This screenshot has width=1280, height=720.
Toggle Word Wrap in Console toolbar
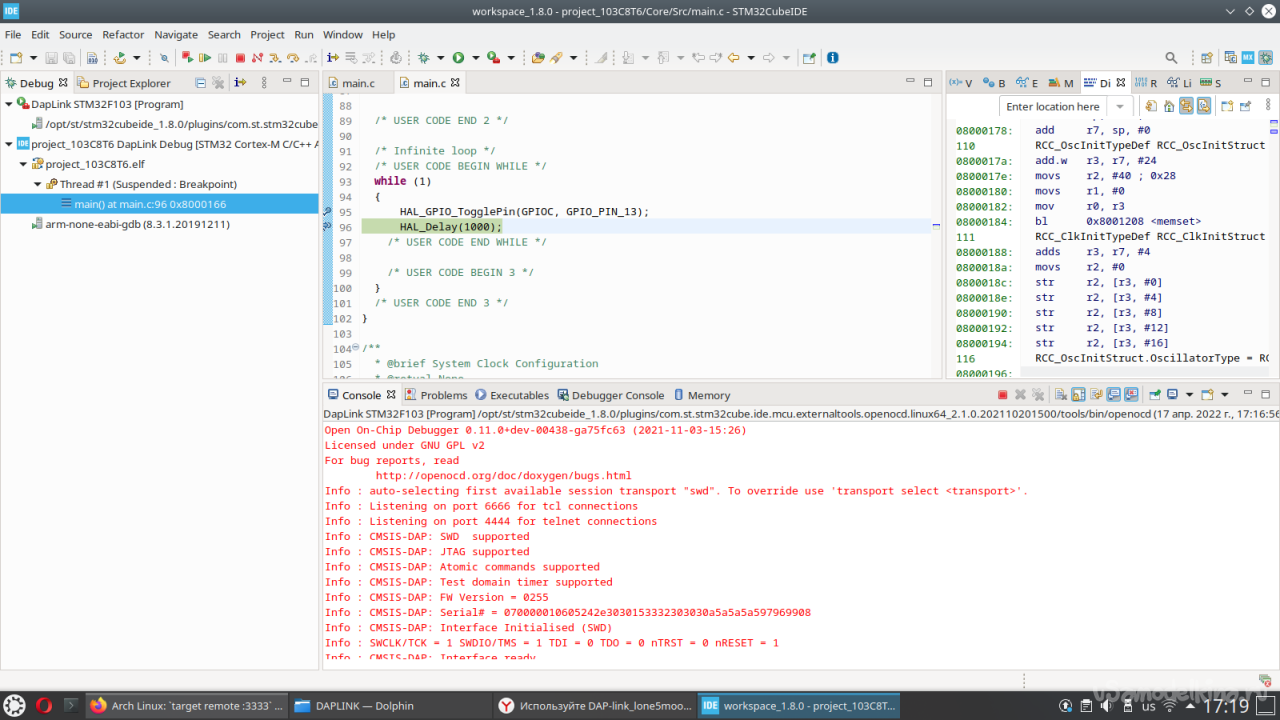[x=1096, y=395]
